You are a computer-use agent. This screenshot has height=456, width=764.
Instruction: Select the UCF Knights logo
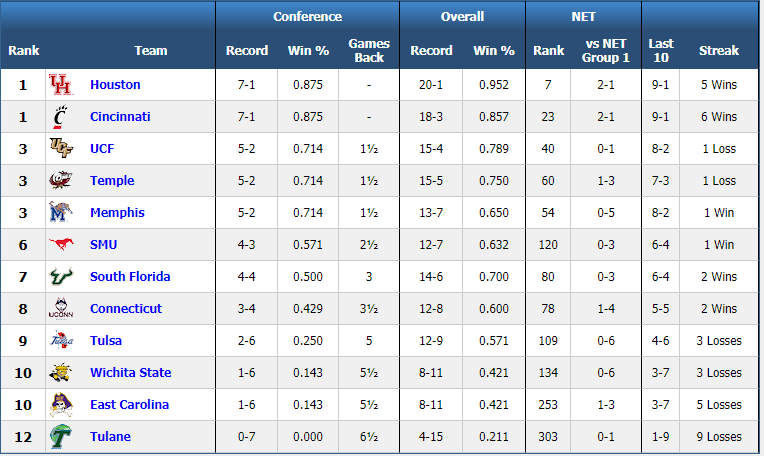click(61, 148)
